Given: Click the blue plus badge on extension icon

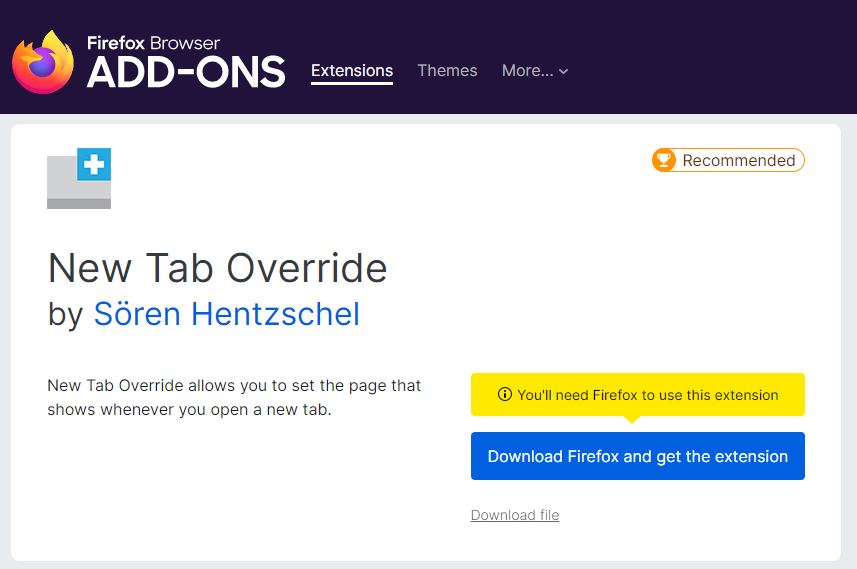Looking at the screenshot, I should click(94, 165).
